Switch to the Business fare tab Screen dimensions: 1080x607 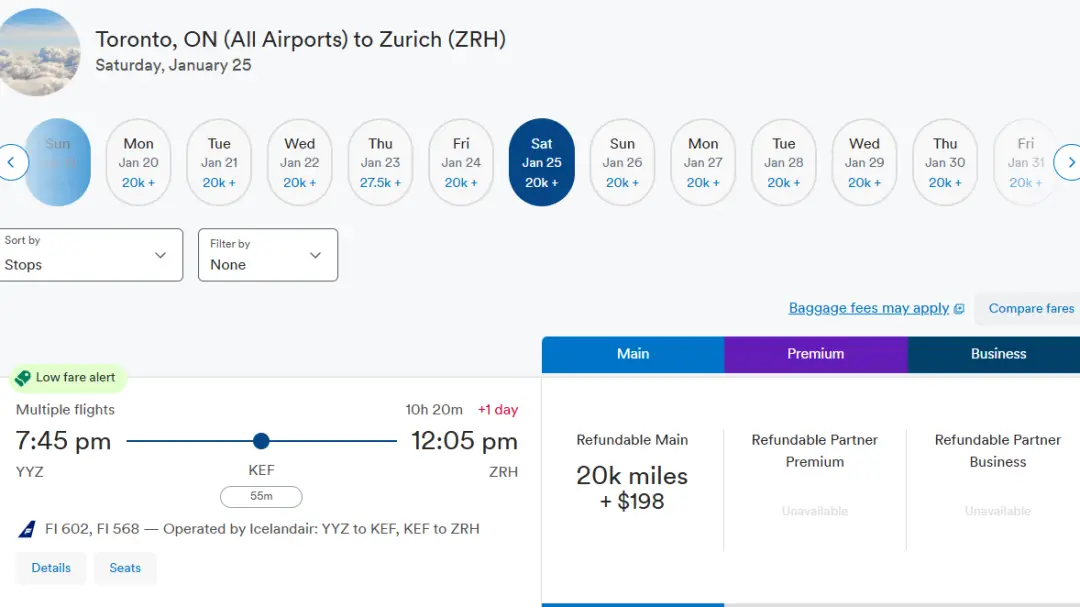[x=997, y=354]
